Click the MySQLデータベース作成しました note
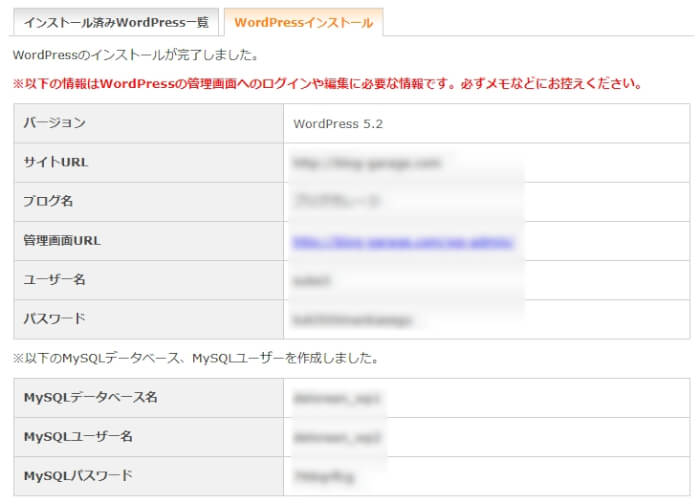 coord(196,358)
